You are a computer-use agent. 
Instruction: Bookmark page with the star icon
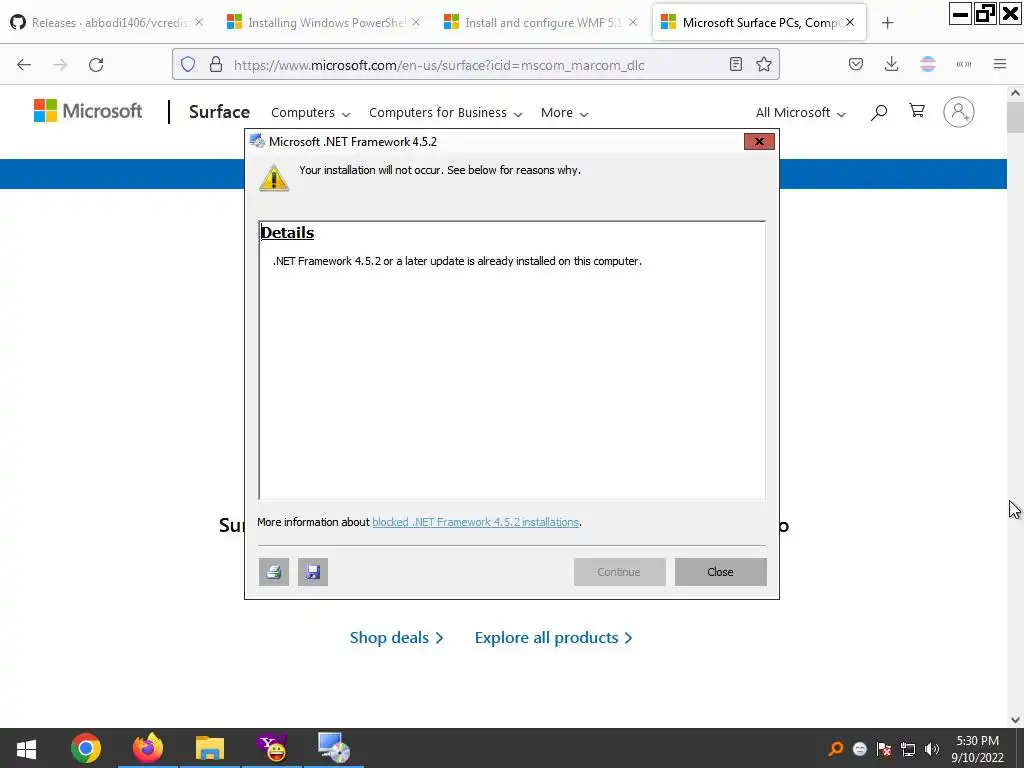click(x=763, y=64)
